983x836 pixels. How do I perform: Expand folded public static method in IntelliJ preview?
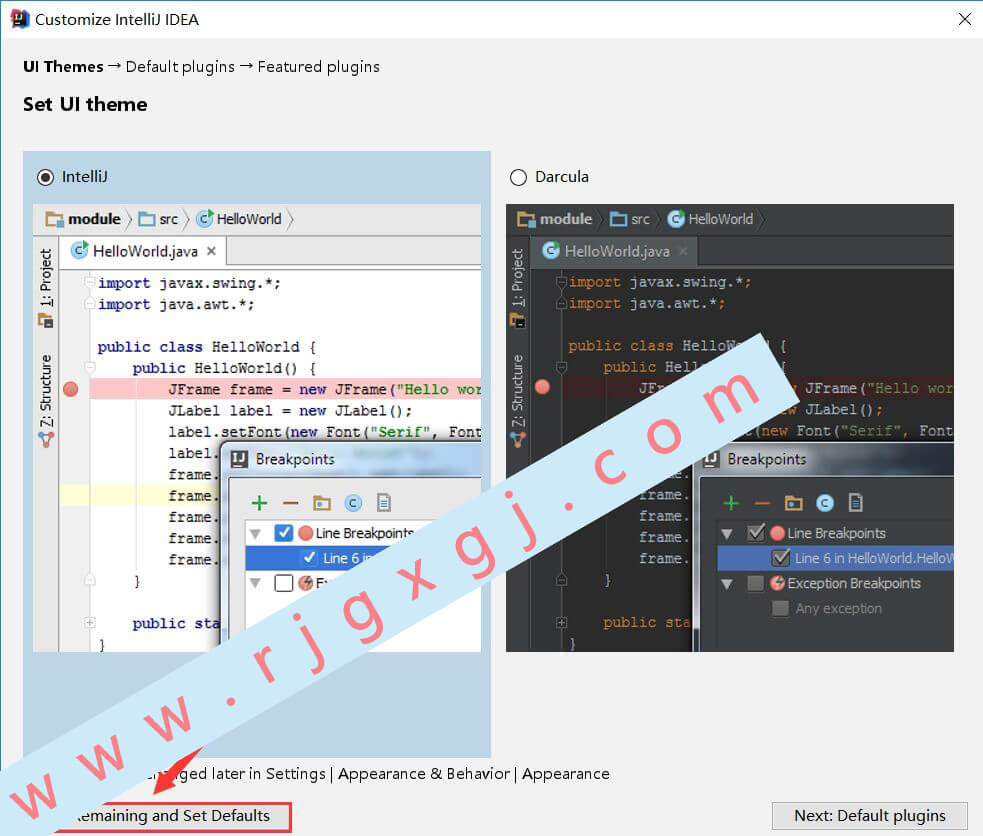[x=90, y=622]
